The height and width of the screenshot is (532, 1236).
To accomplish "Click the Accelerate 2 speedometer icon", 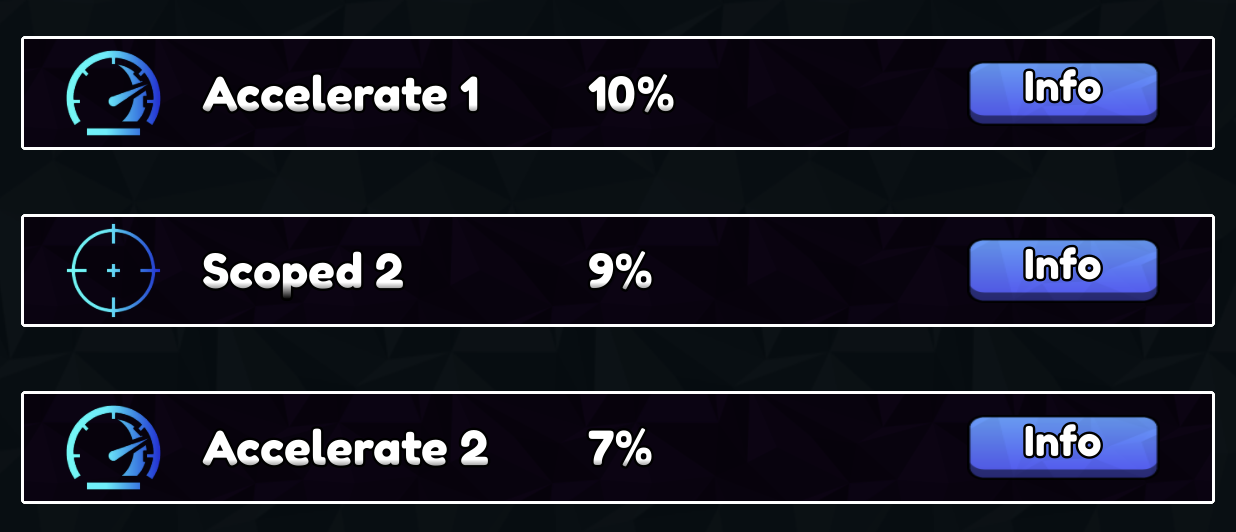I will tap(113, 447).
